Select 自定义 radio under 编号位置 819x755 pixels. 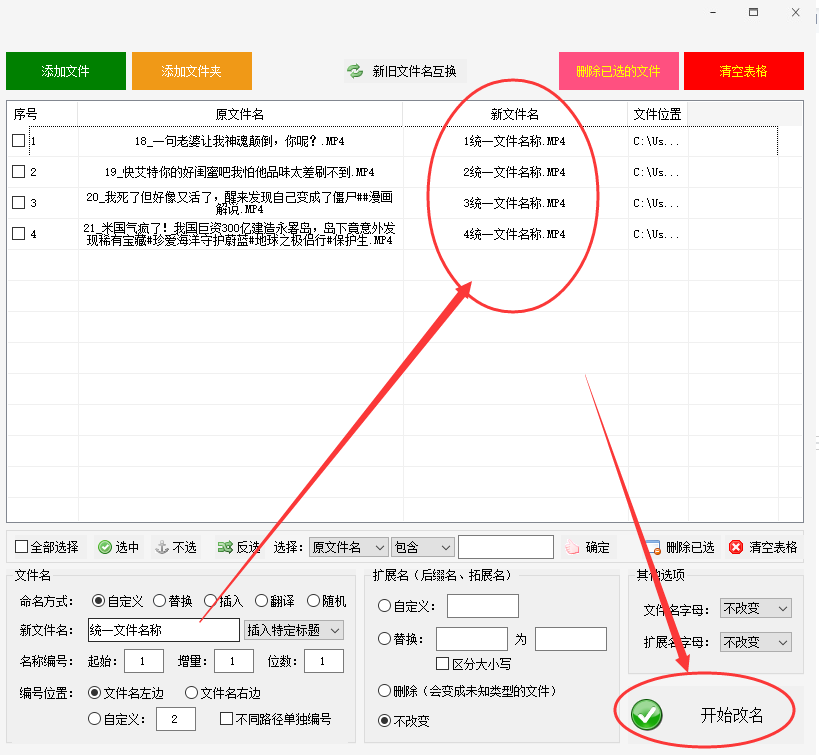(95, 718)
